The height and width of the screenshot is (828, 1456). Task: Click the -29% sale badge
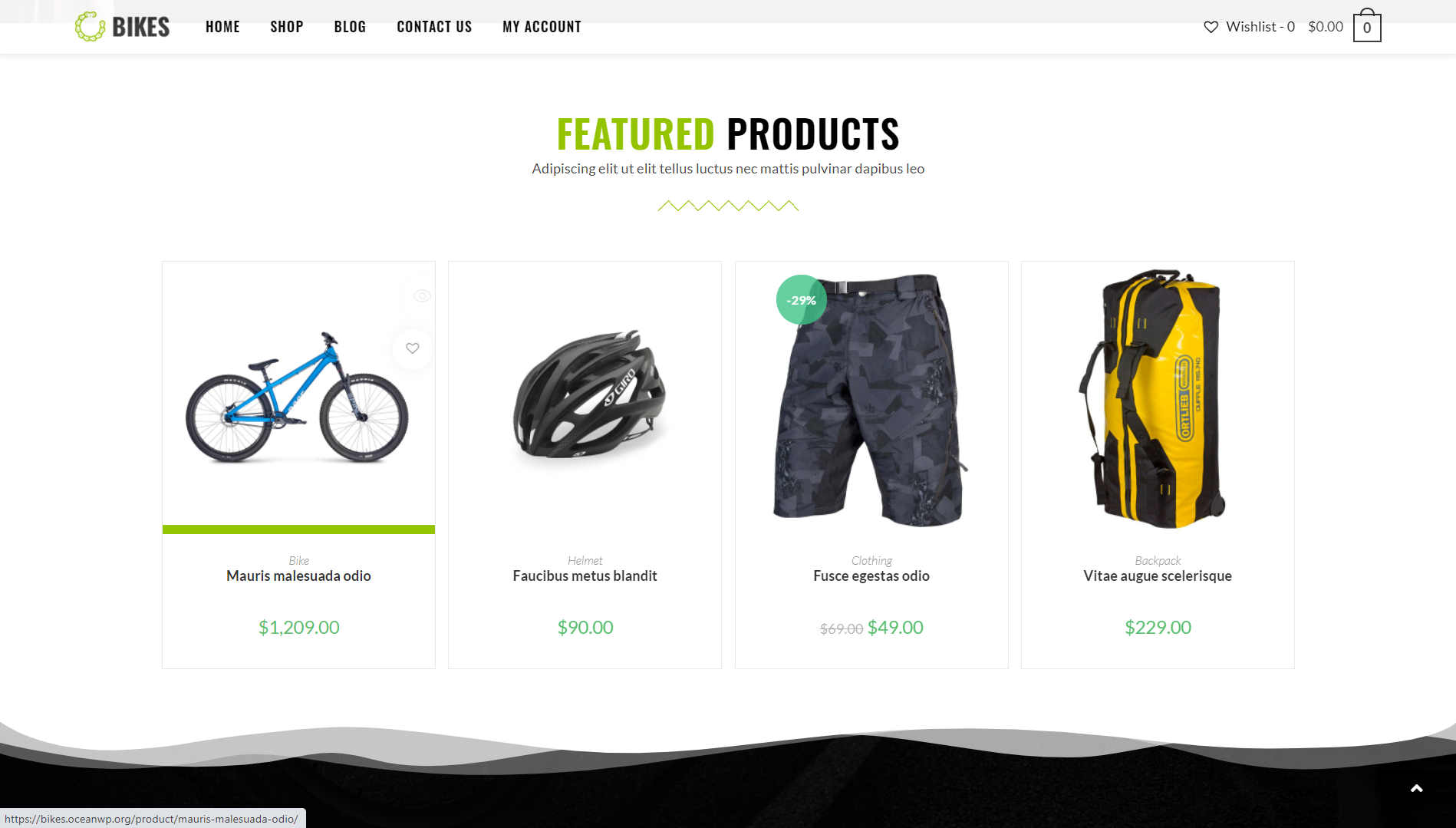pyautogui.click(x=802, y=300)
